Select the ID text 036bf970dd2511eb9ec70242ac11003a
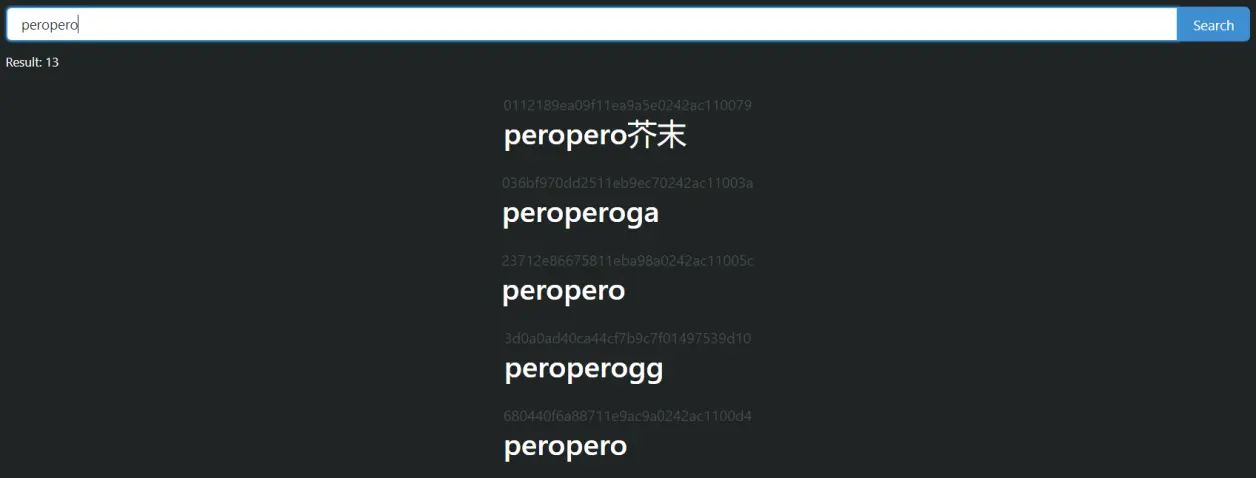This screenshot has width=1256, height=478. coord(627,183)
